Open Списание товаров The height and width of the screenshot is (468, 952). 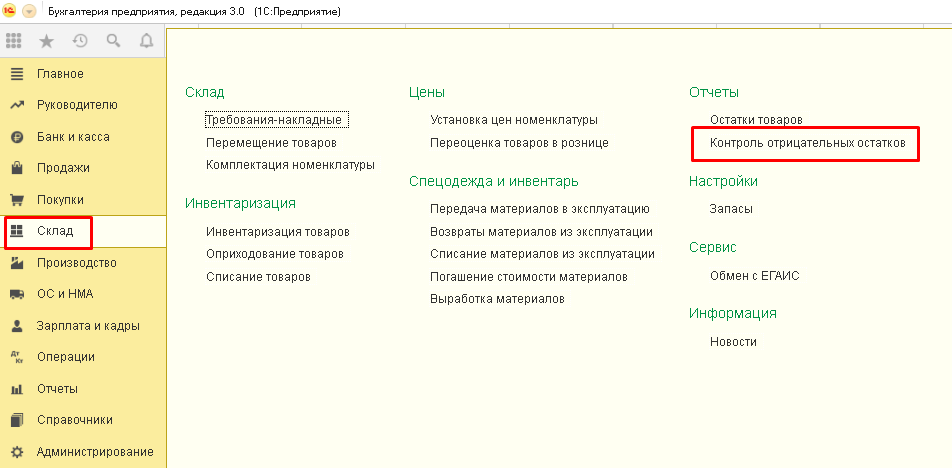tap(259, 277)
